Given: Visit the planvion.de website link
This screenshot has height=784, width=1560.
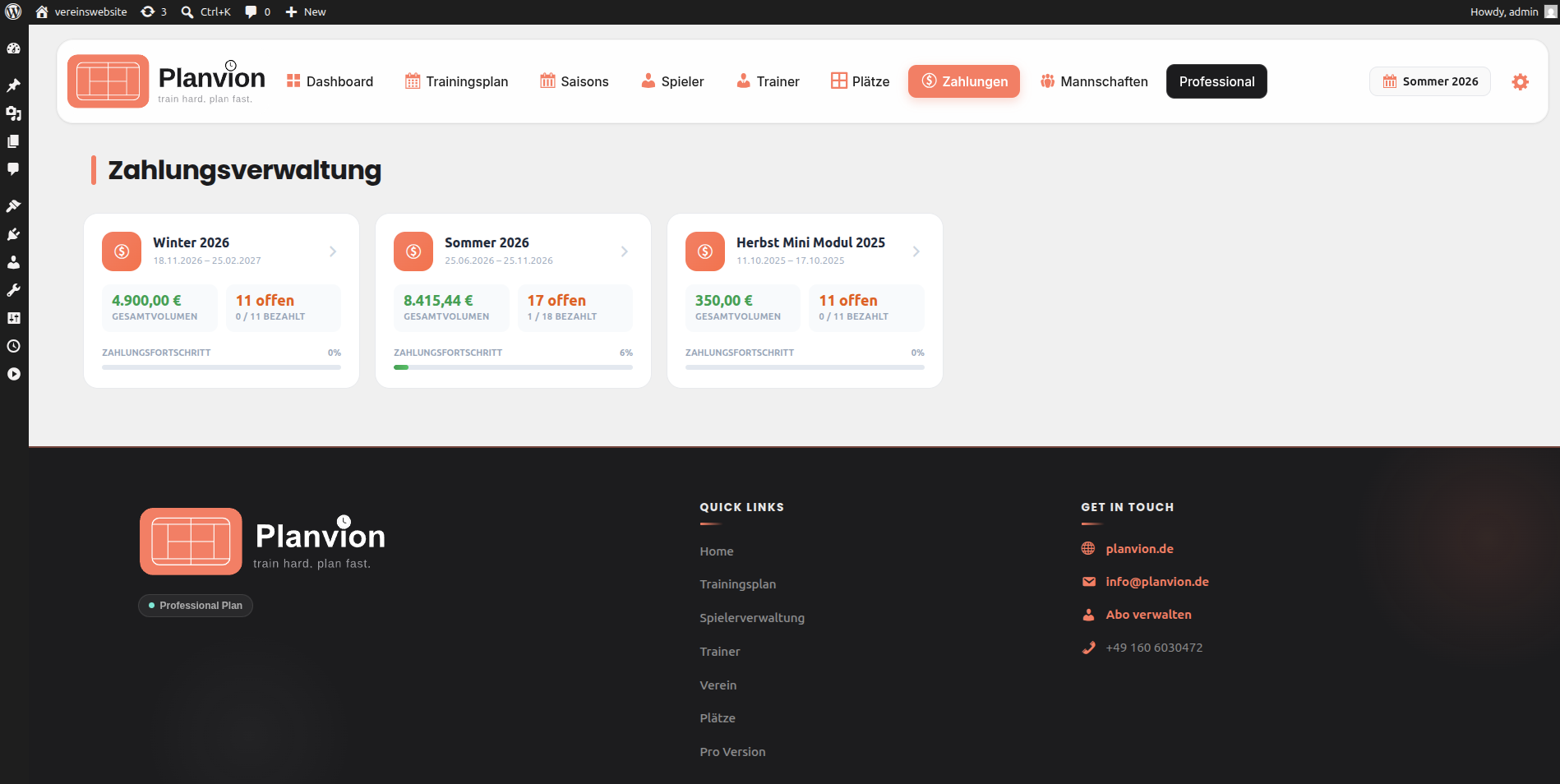Looking at the screenshot, I should click(1139, 549).
